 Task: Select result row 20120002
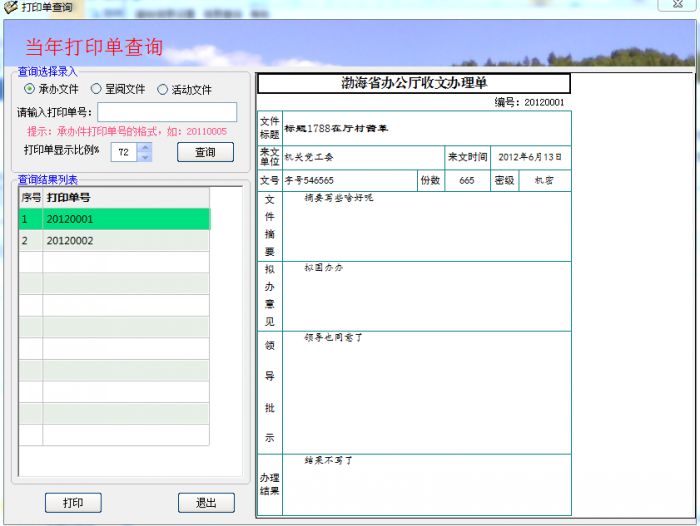pos(114,241)
